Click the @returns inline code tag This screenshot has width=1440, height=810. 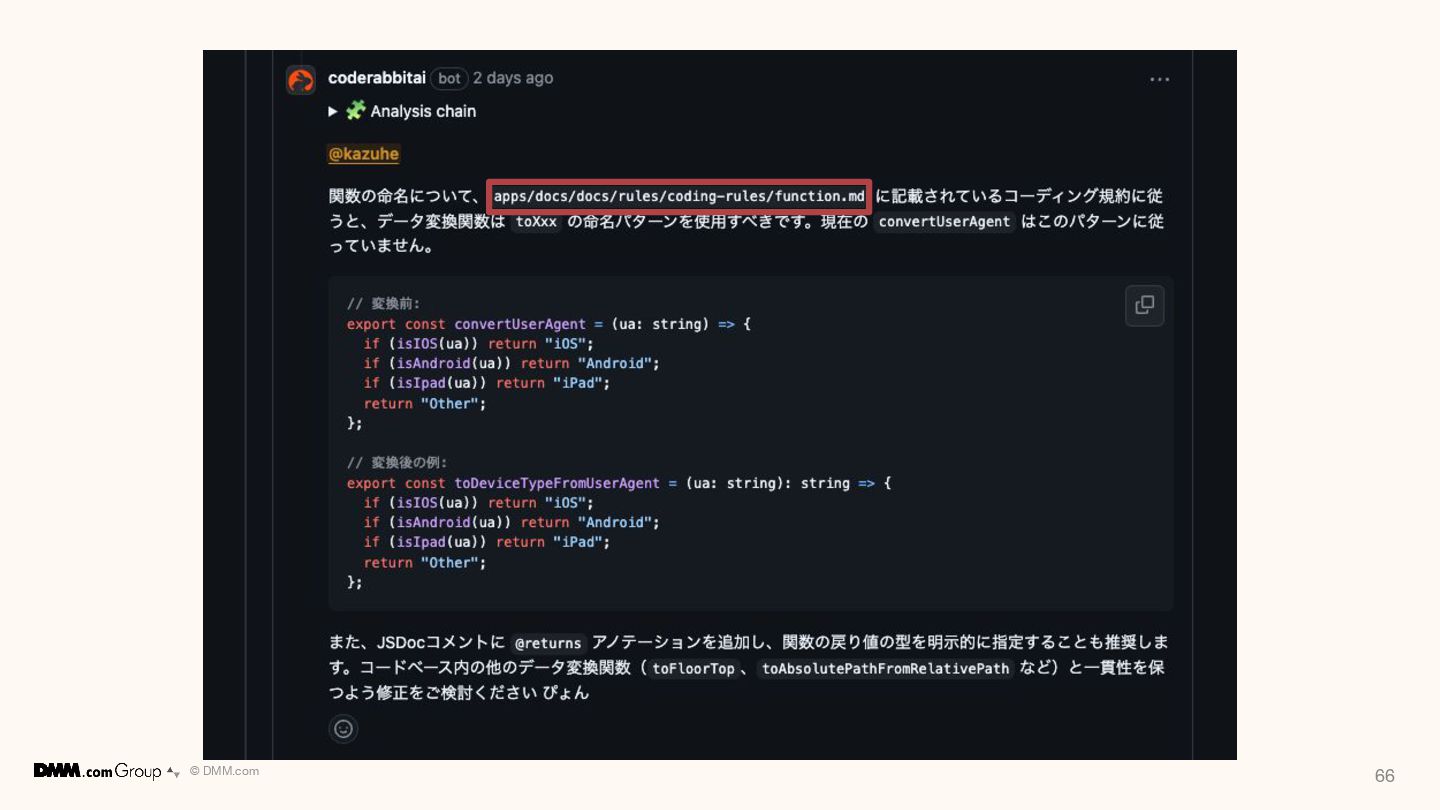547,643
